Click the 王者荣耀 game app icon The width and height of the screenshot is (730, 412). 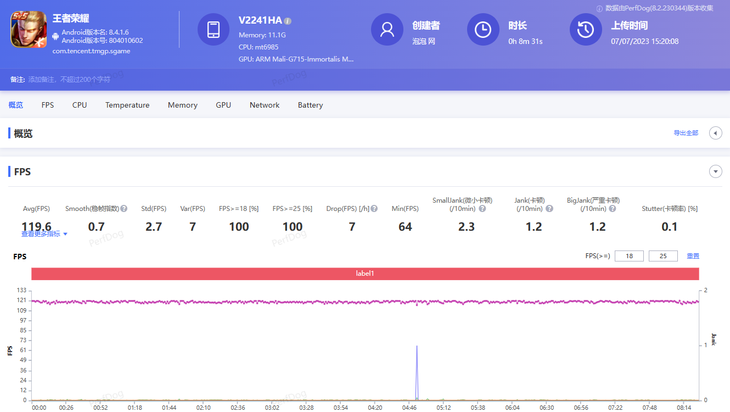pos(28,30)
